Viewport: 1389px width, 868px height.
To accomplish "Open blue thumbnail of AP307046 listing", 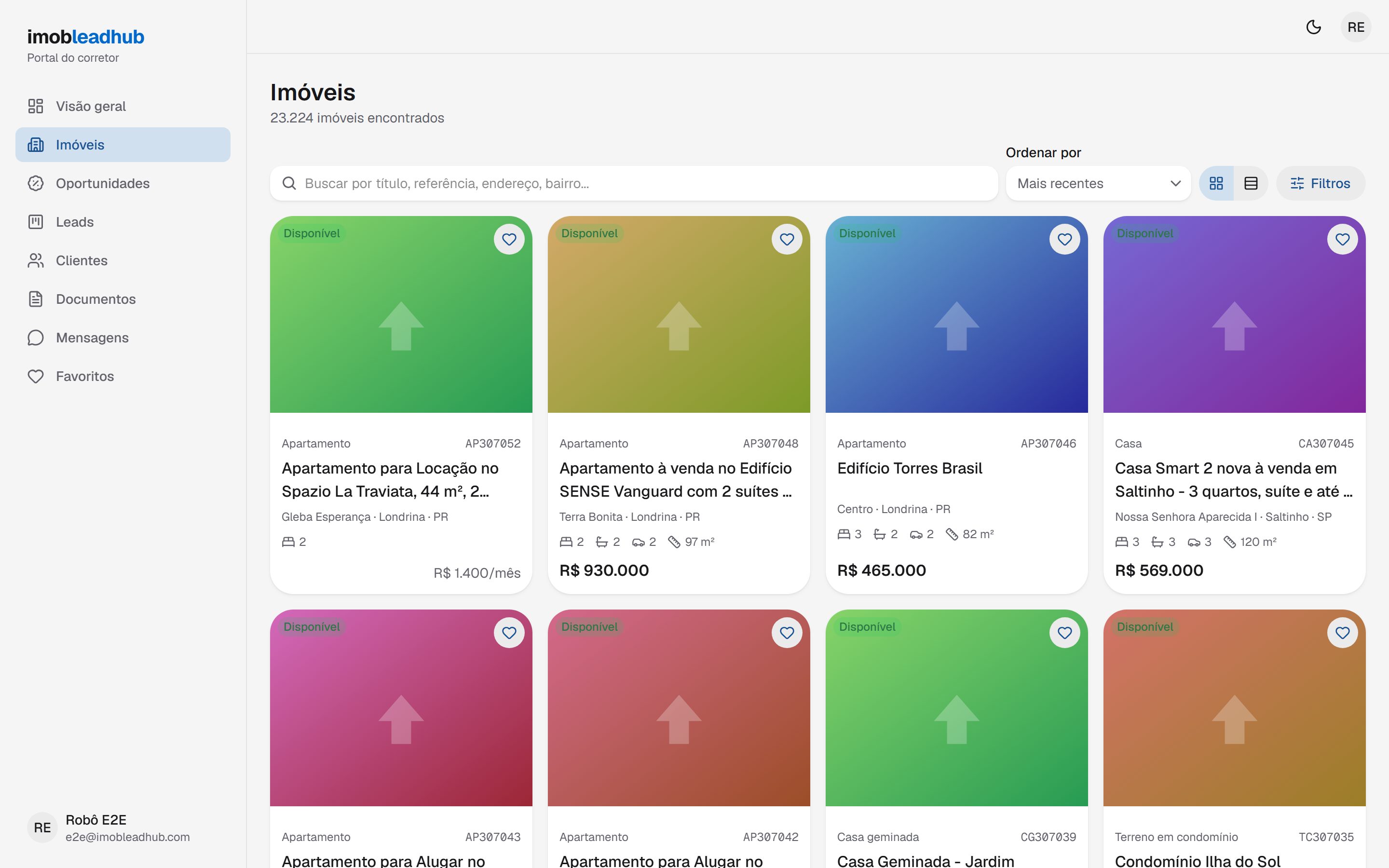I will click(x=957, y=314).
